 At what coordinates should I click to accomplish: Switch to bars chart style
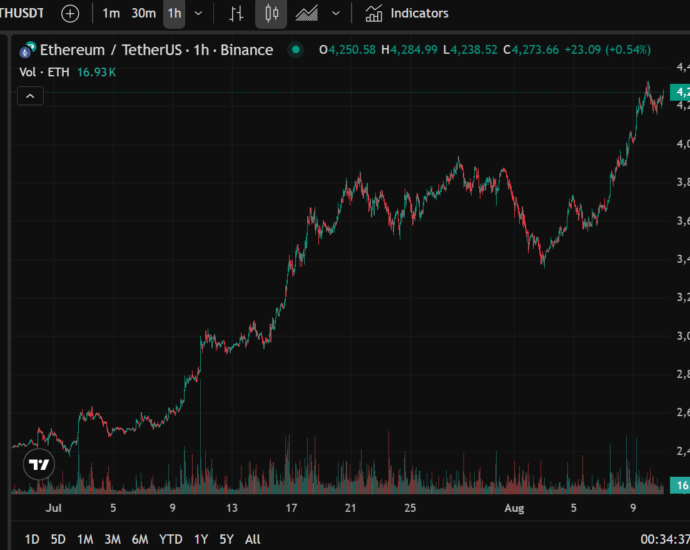pos(236,13)
